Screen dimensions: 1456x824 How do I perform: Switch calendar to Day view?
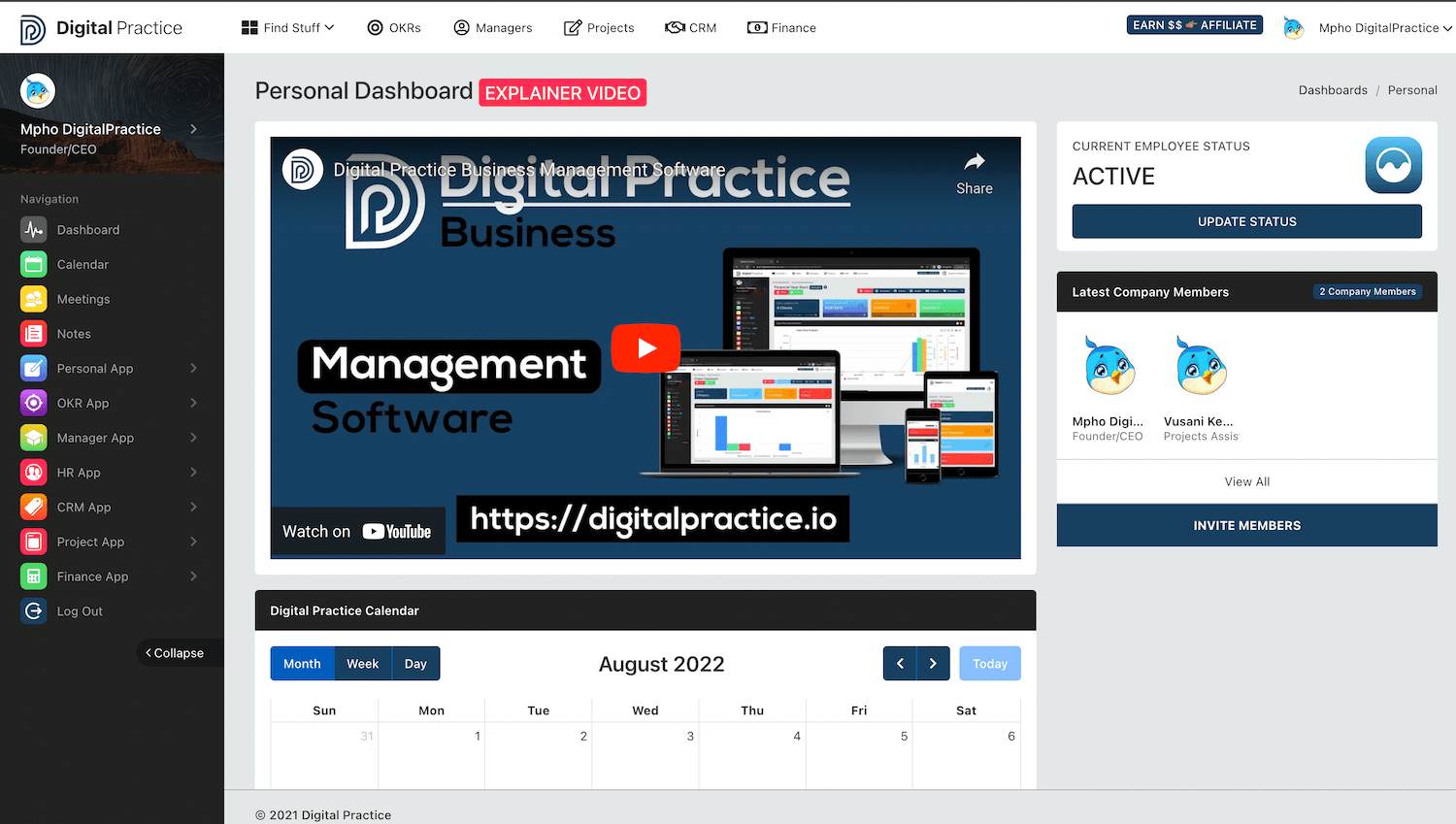tap(415, 664)
